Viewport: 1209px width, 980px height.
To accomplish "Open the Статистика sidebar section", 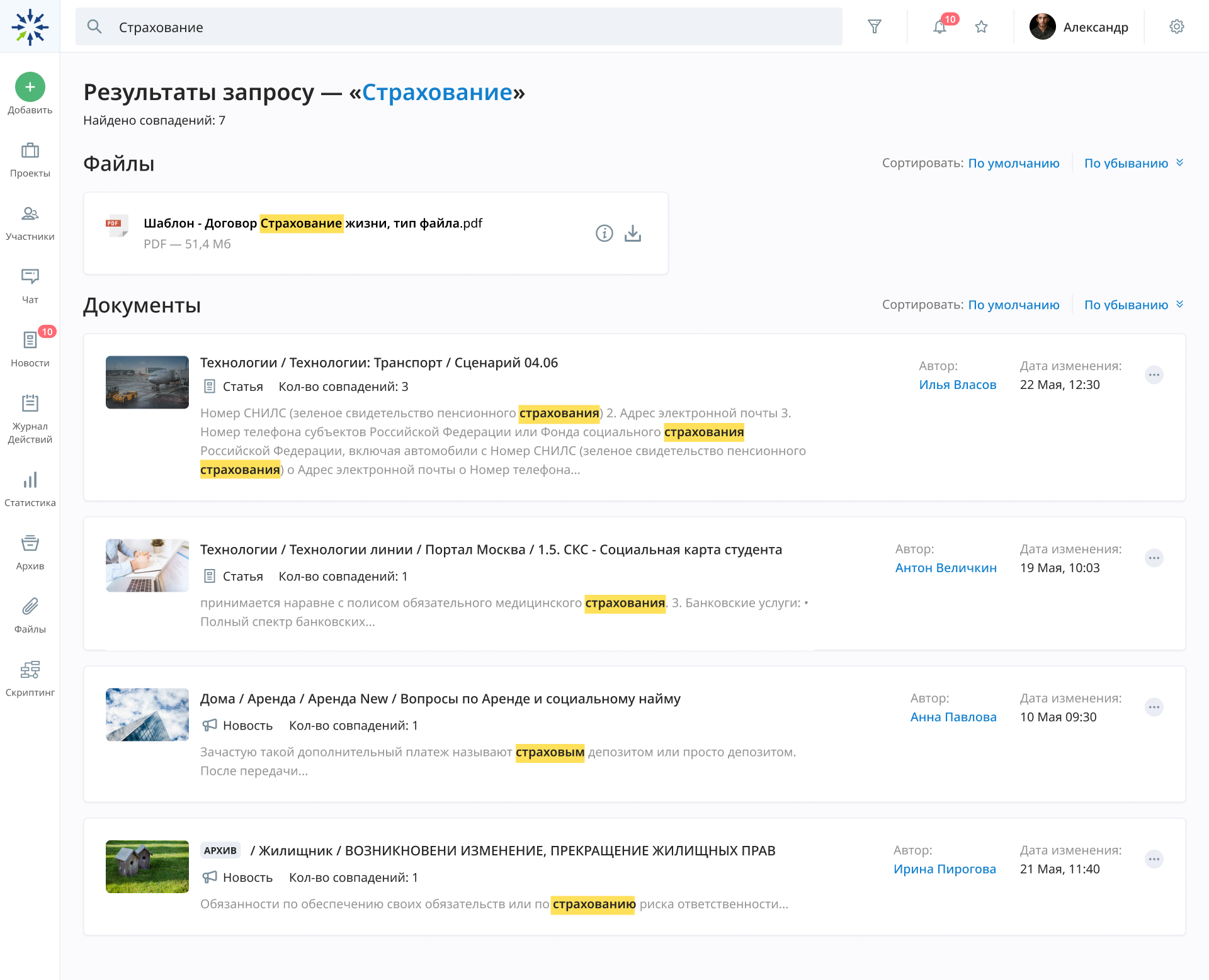I will pos(30,489).
